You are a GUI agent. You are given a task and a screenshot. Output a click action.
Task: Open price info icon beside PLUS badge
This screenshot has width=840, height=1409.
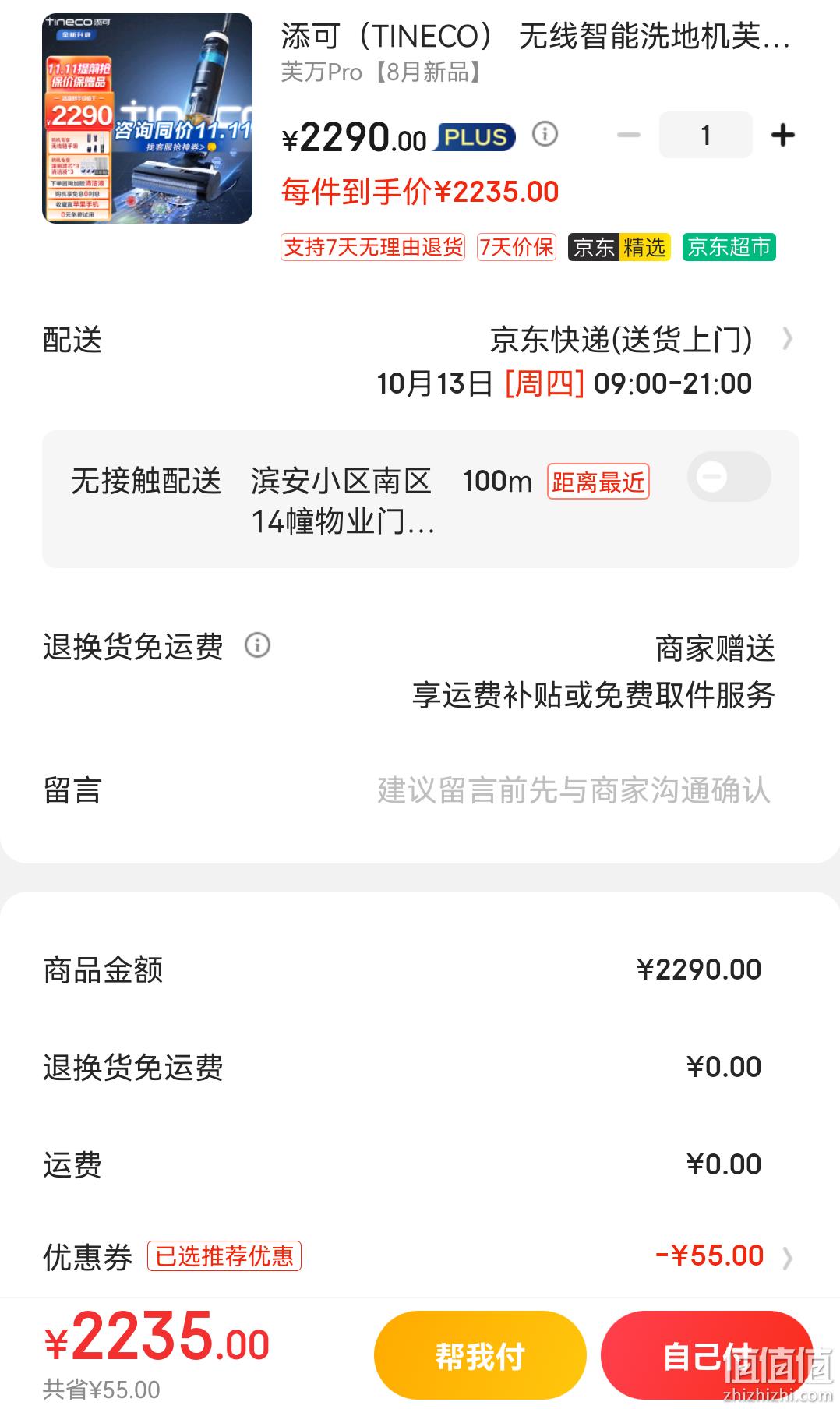(545, 134)
